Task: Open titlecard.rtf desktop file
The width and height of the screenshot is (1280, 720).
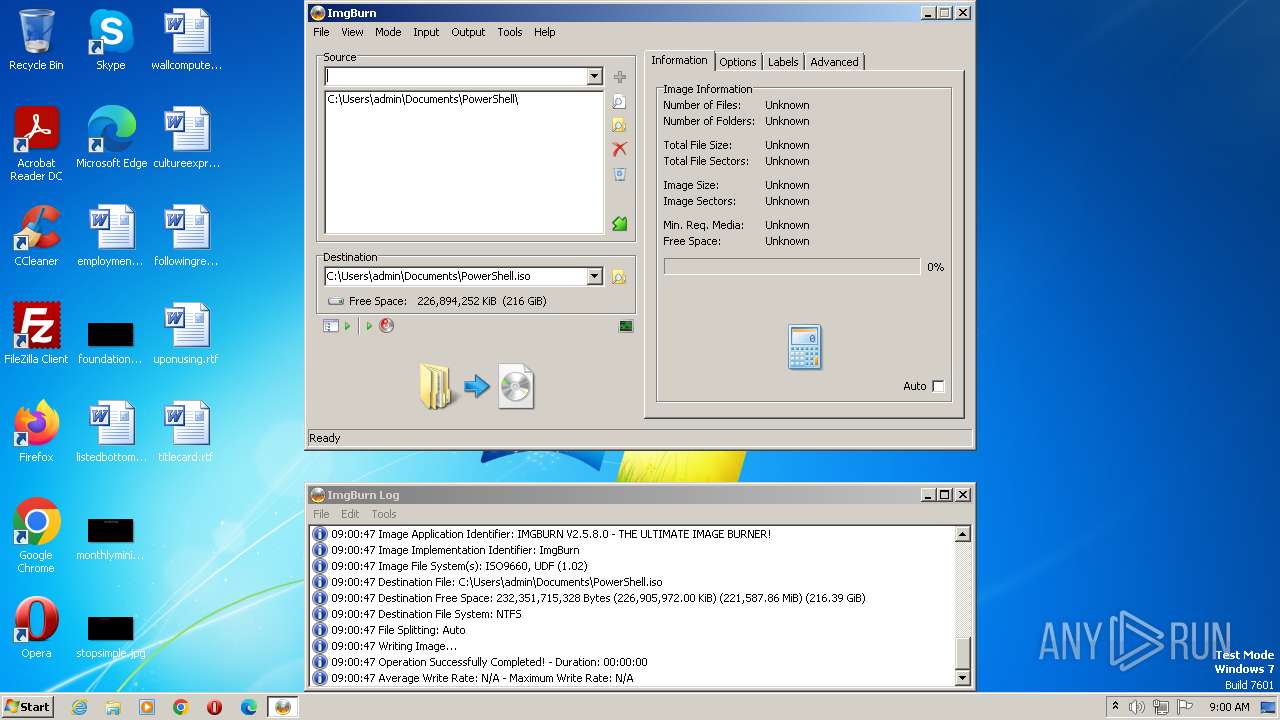Action: 186,432
